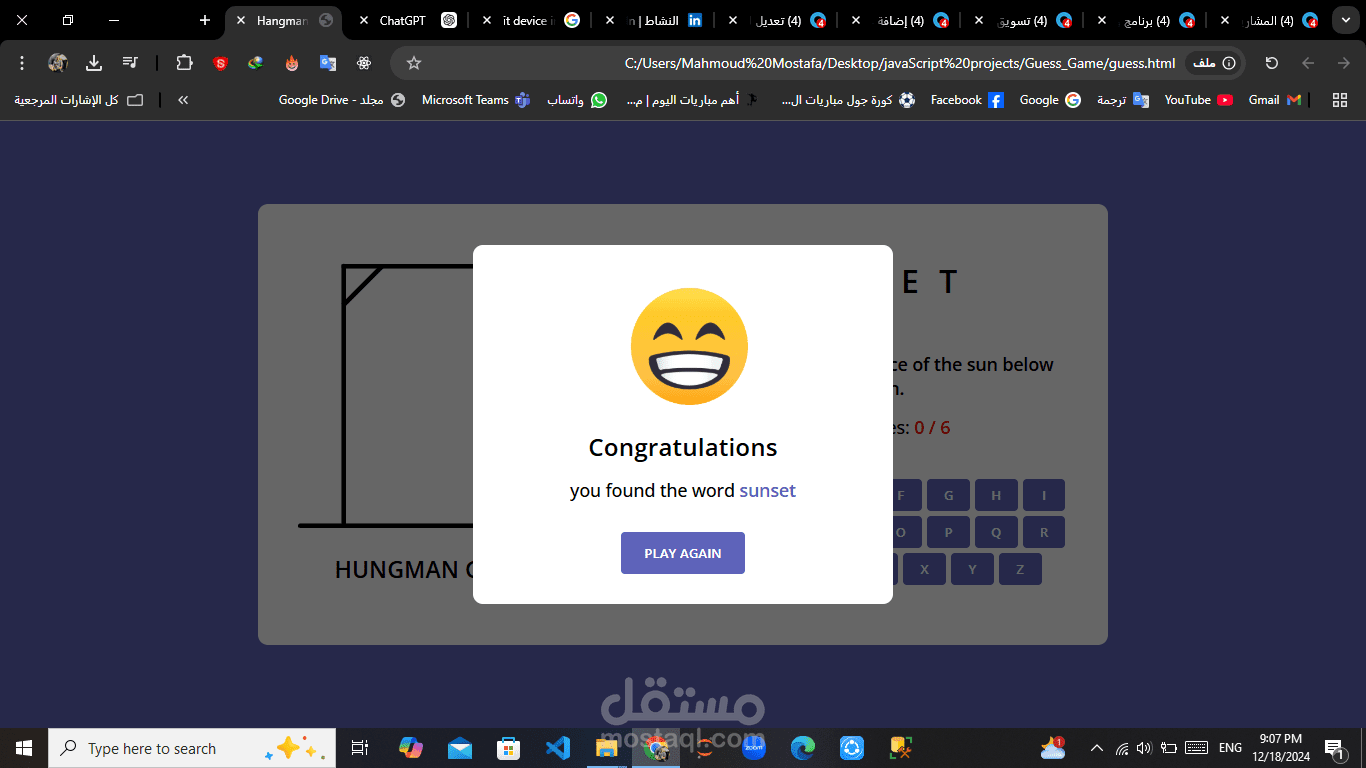Viewport: 1366px width, 768px height.
Task: Open the apps grid in bookmarks bar
Action: (1340, 100)
